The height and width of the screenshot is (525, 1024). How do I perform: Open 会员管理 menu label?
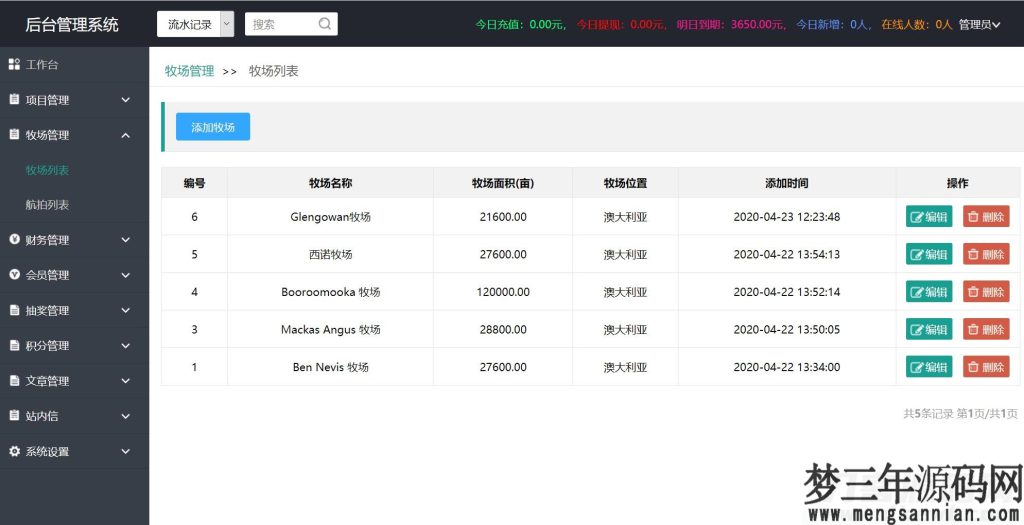pyautogui.click(x=47, y=275)
